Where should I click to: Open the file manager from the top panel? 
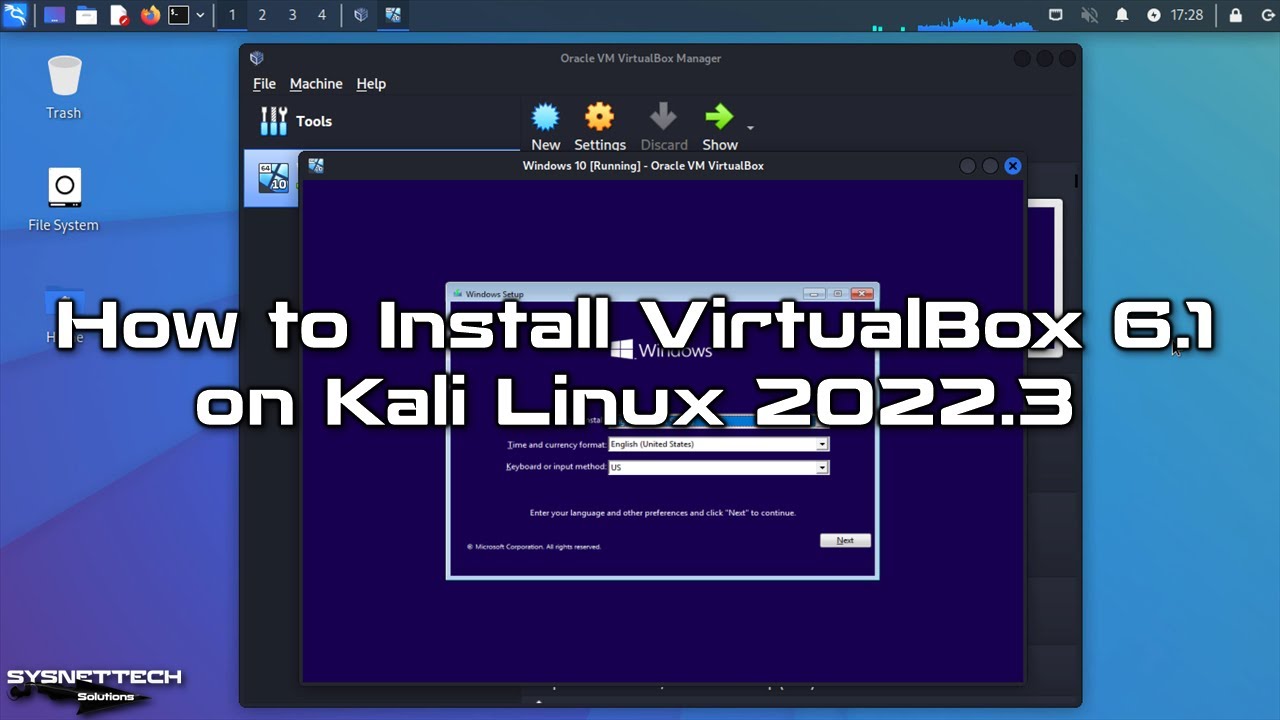[87, 15]
